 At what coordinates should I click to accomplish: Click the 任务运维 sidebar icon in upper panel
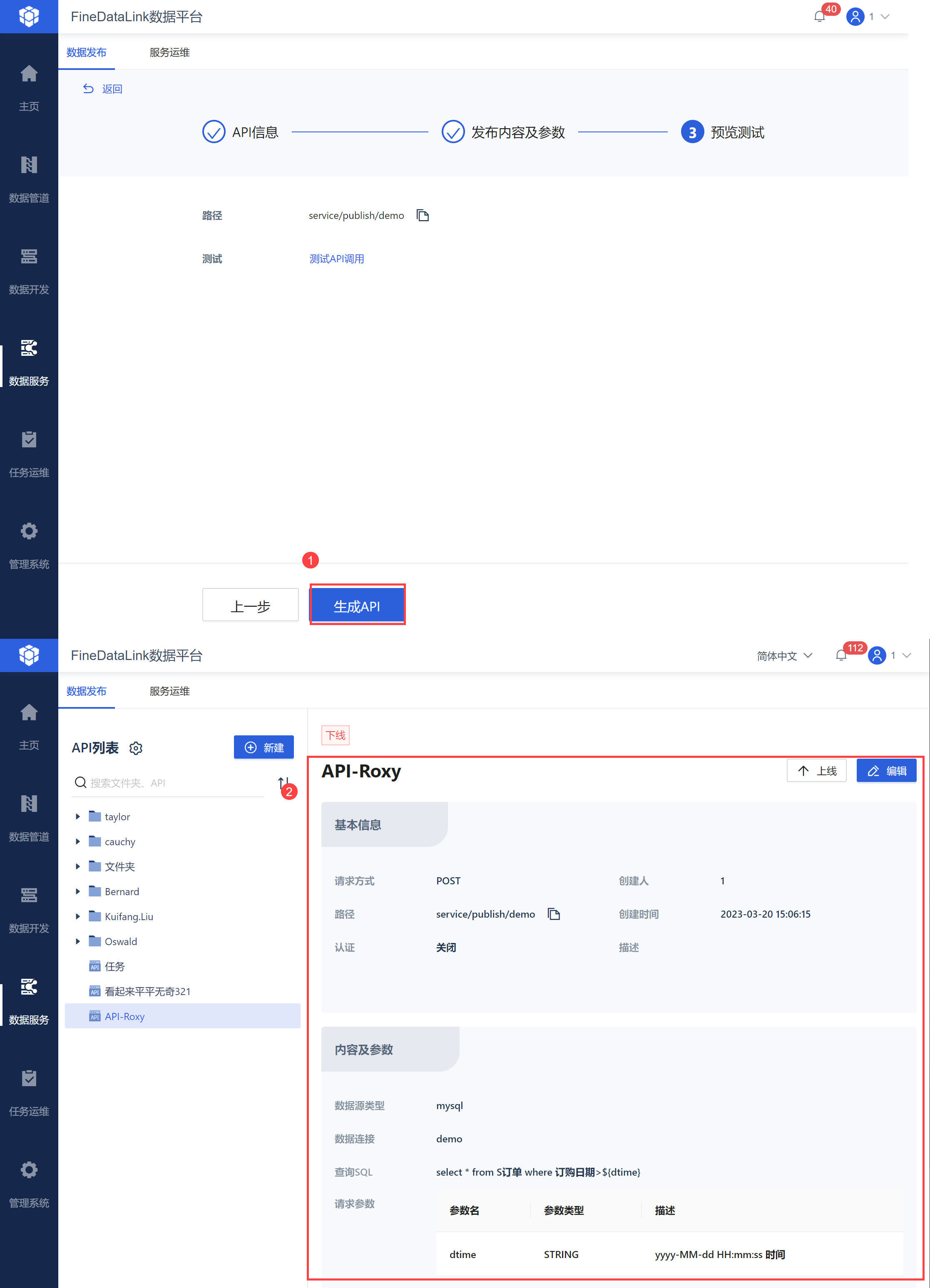[x=29, y=439]
